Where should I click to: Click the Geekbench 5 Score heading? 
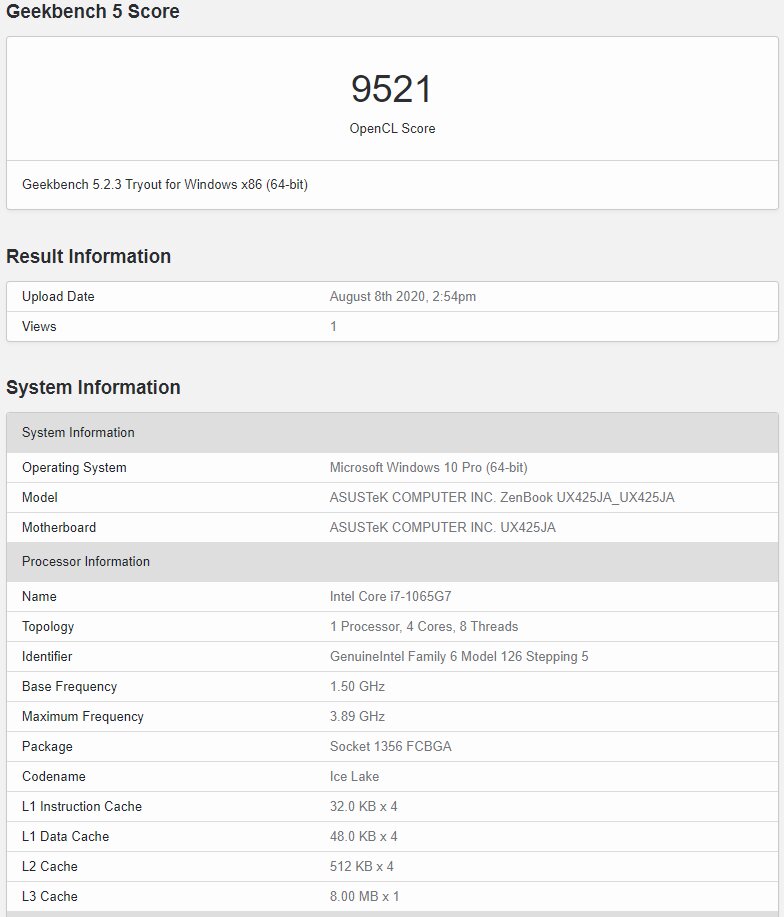92,11
